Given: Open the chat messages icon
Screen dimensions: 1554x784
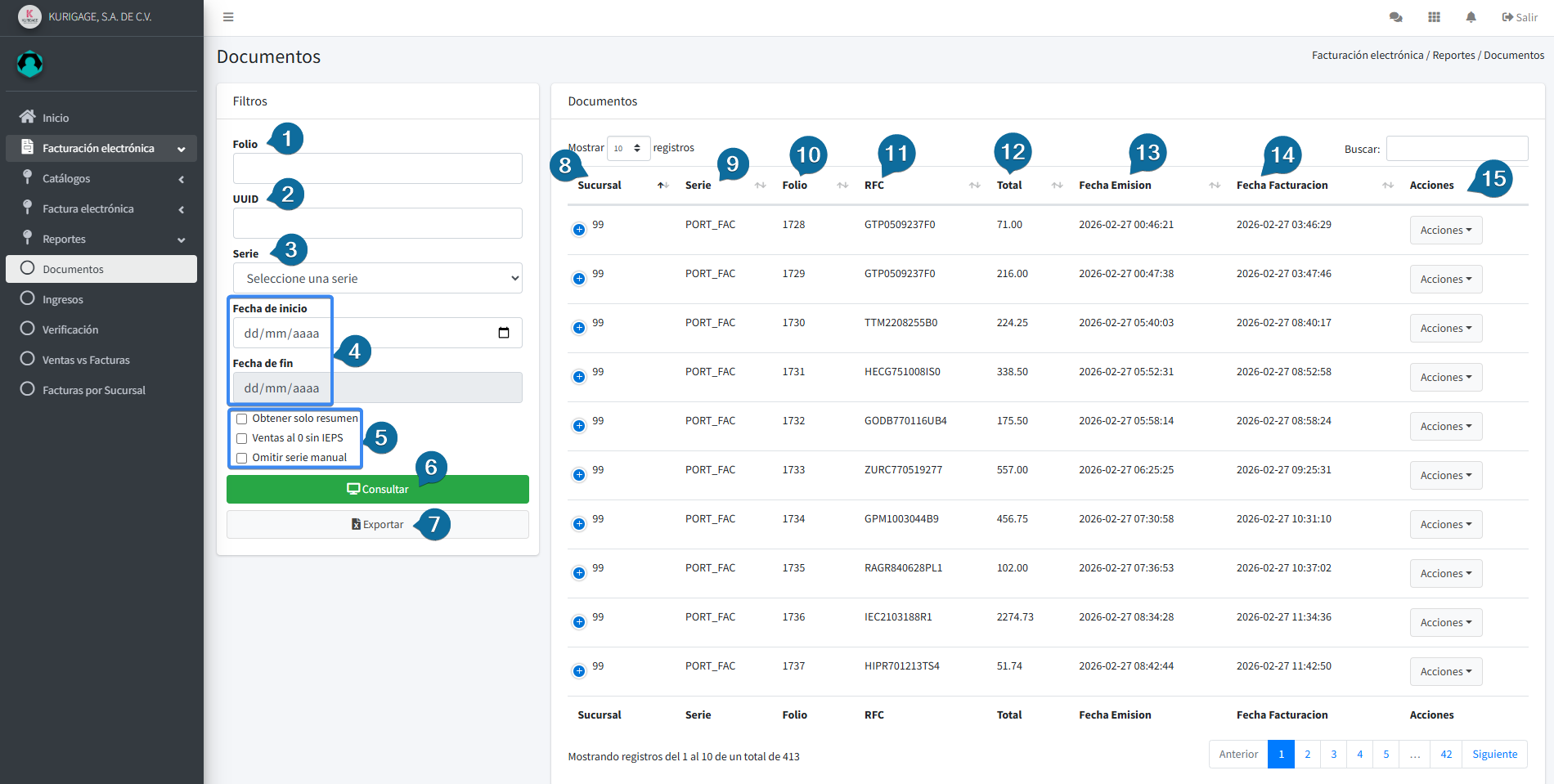Looking at the screenshot, I should [x=1395, y=17].
